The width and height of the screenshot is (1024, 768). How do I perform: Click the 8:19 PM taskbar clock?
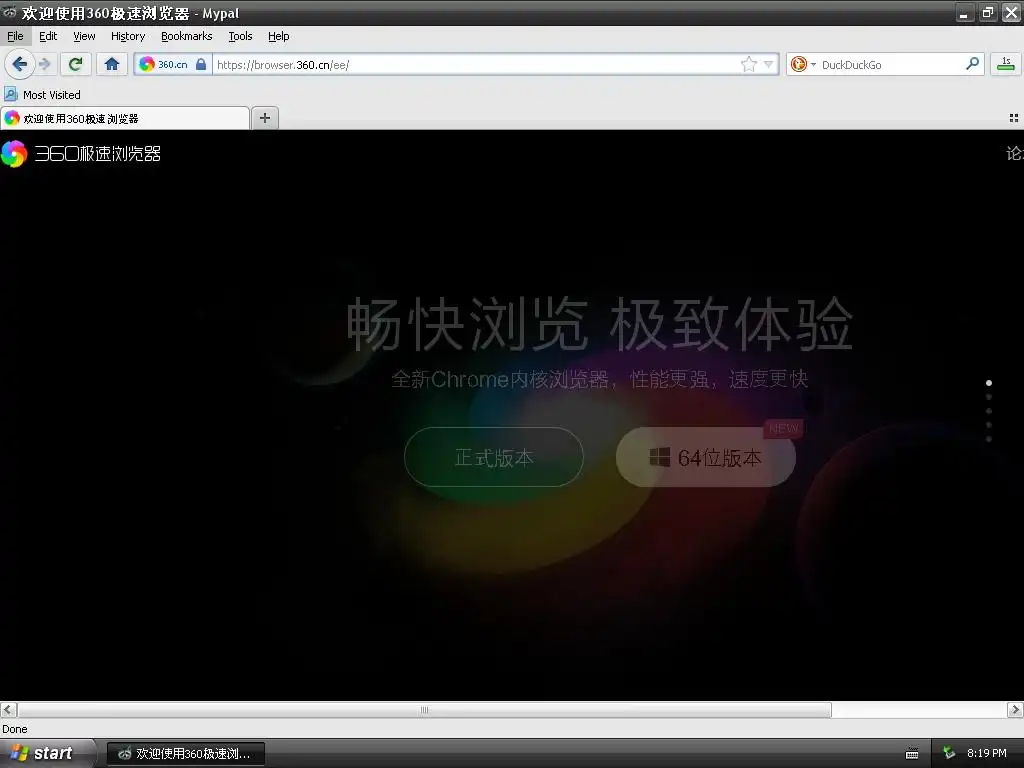tap(986, 753)
